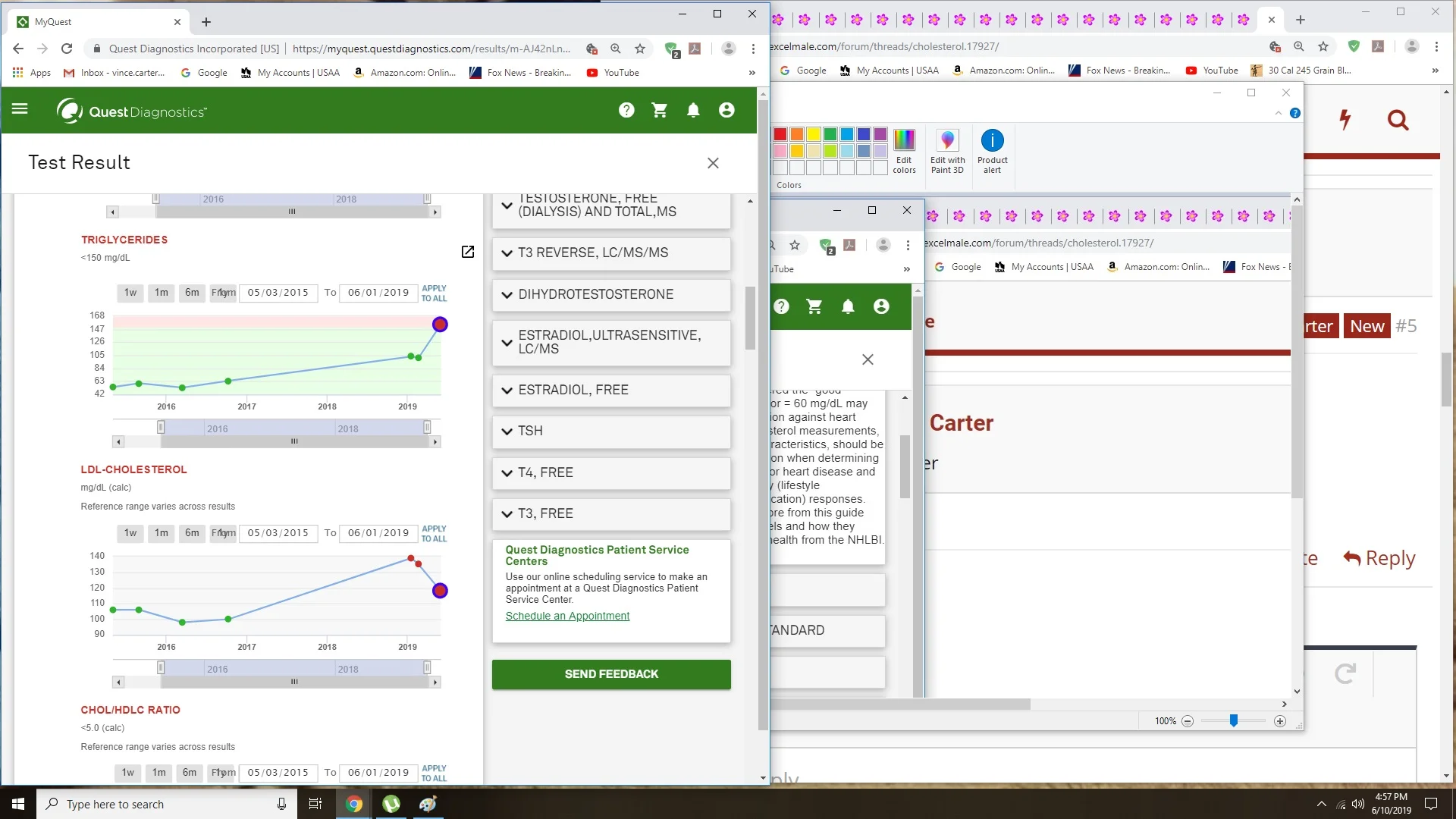Open Edit with Paint 3D
The image size is (1456, 819).
(948, 152)
